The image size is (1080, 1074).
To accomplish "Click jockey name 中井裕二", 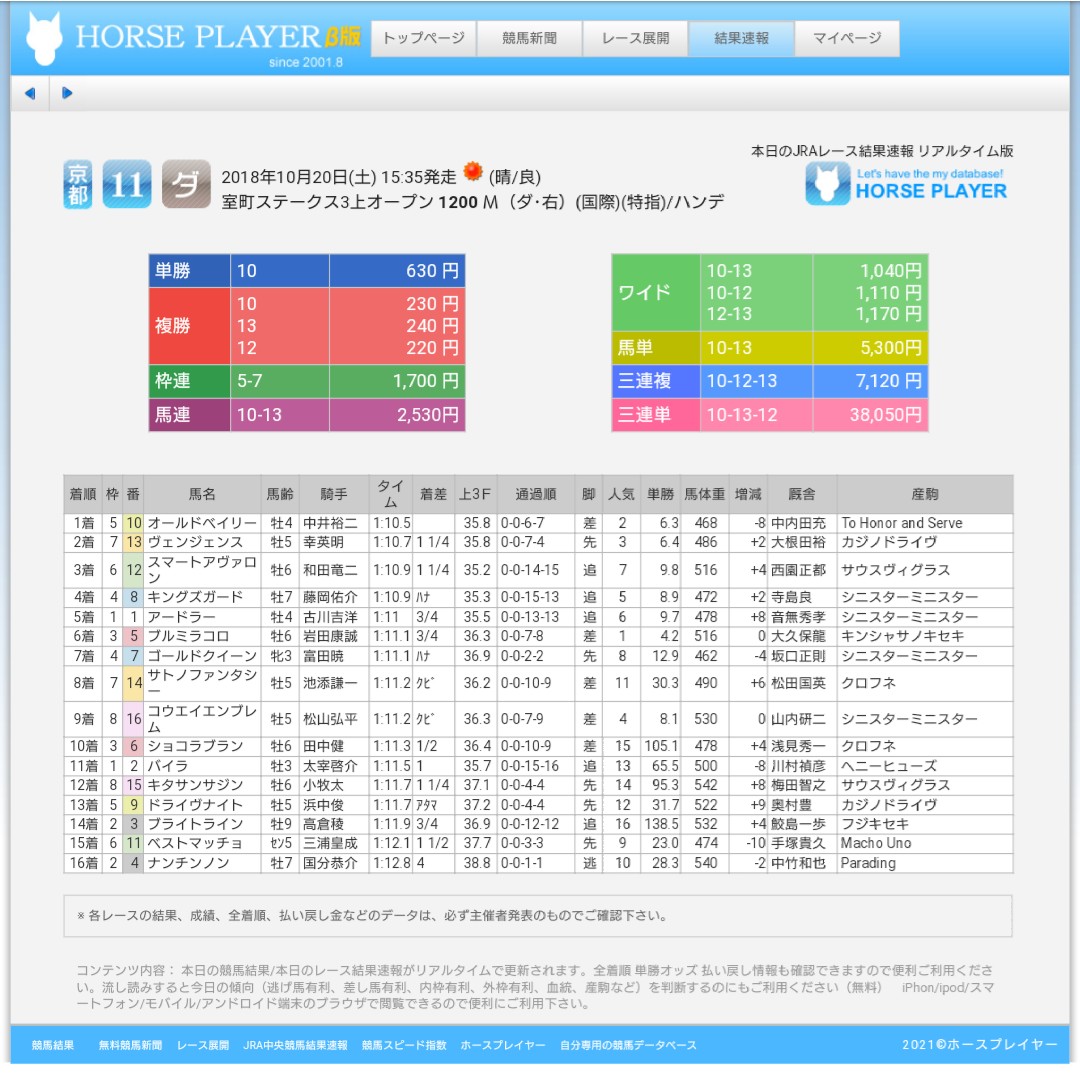I will coord(330,524).
